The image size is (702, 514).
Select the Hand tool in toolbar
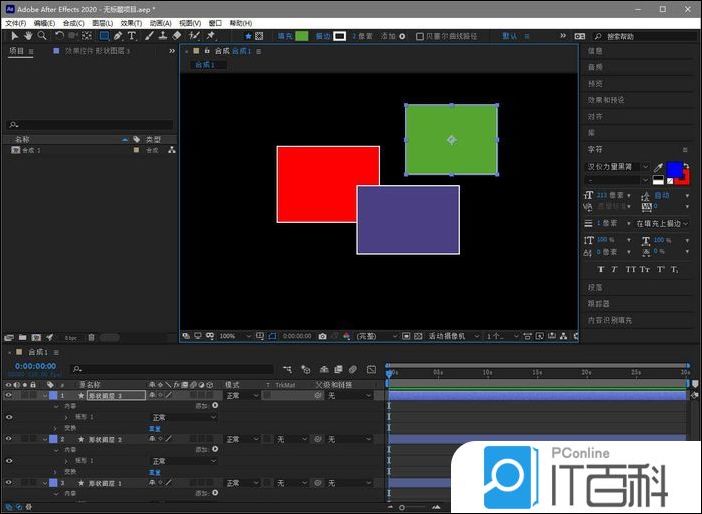click(x=28, y=36)
